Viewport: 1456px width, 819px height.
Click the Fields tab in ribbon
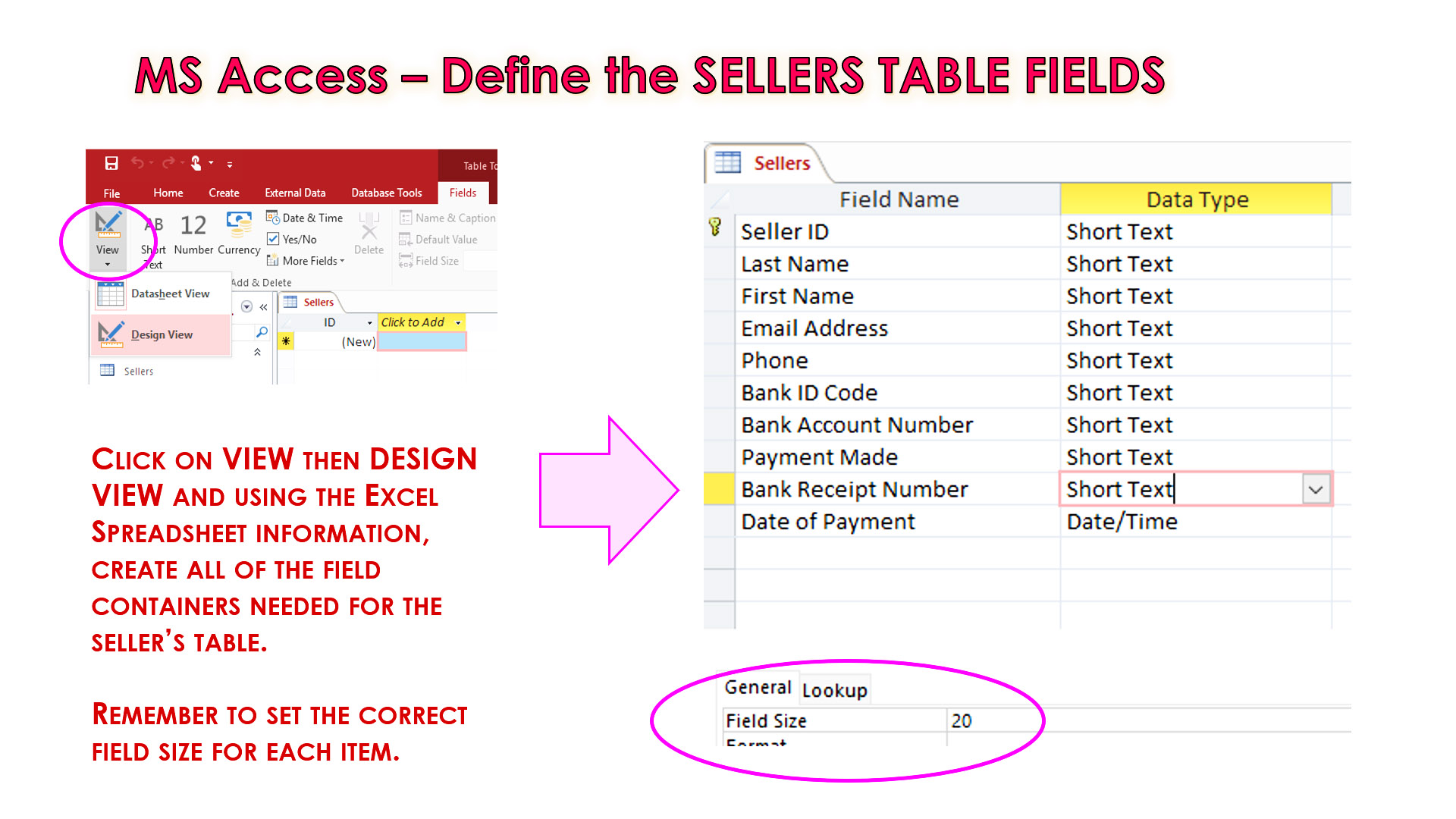[x=462, y=192]
